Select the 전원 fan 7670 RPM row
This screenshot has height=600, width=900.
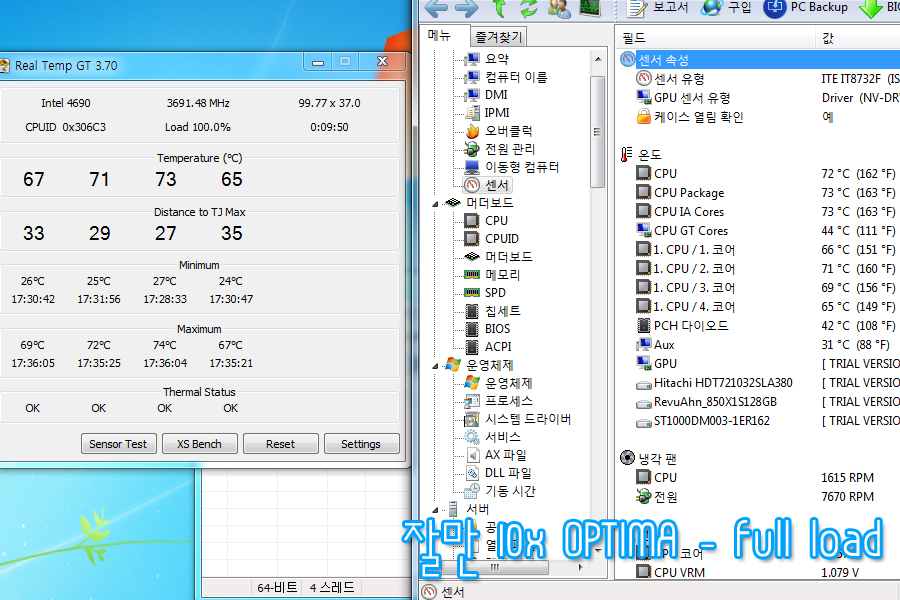tap(759, 496)
